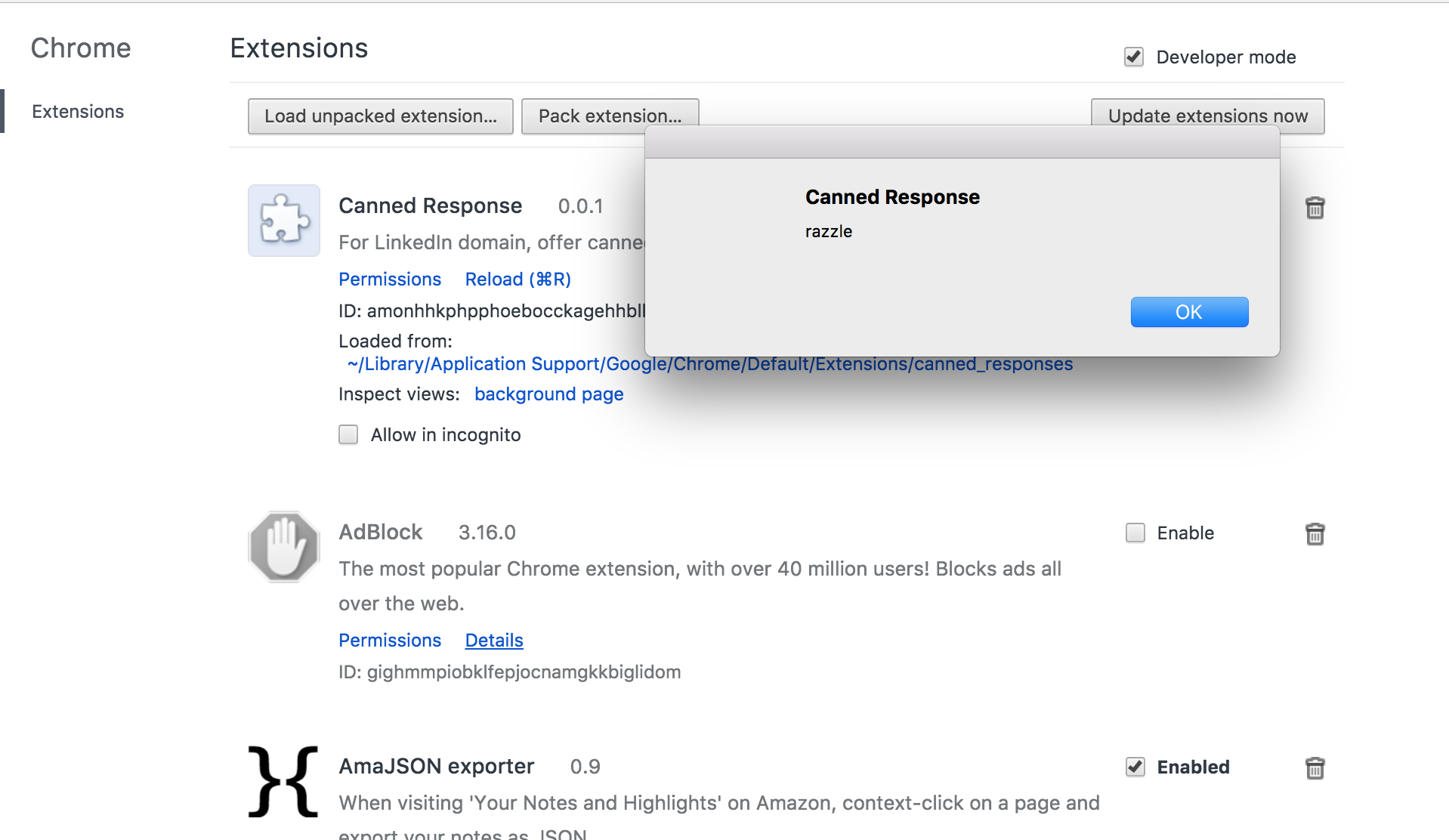Enable Allow in incognito for Canned Response
This screenshot has height=840, width=1449.
[x=348, y=435]
